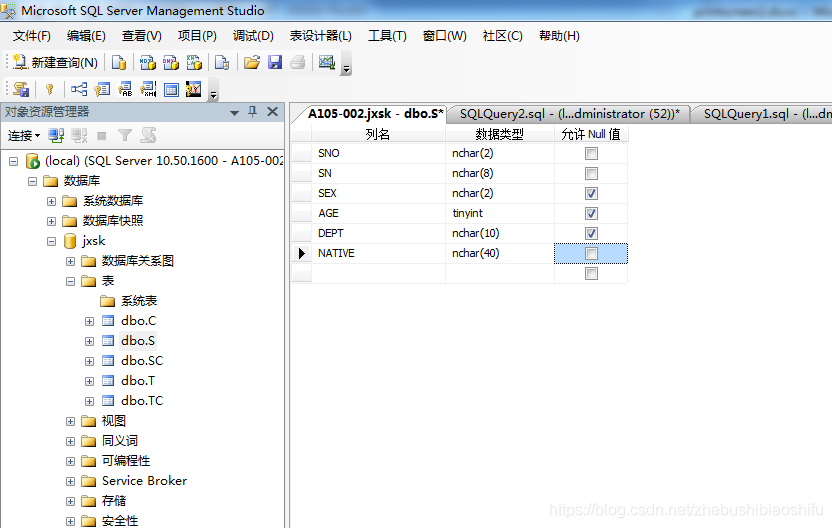Toggle Allow Null checkbox for SN
Image resolution: width=832 pixels, height=528 pixels.
591,174
